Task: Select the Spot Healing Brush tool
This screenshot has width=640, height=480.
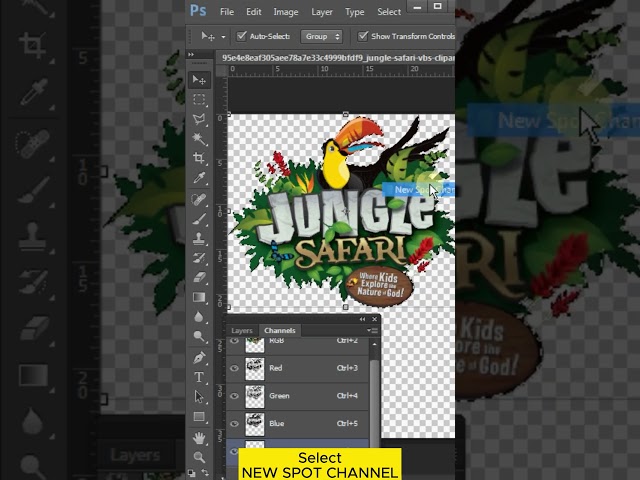Action: pos(199,200)
